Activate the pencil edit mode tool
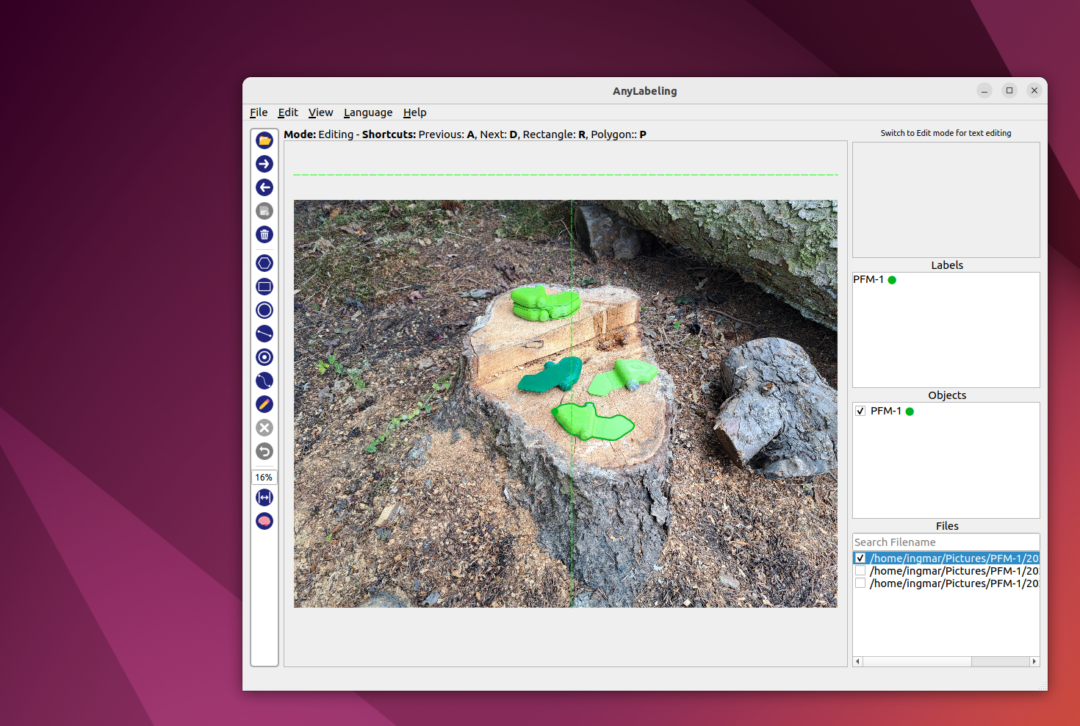Image resolution: width=1080 pixels, height=726 pixels. click(x=264, y=404)
